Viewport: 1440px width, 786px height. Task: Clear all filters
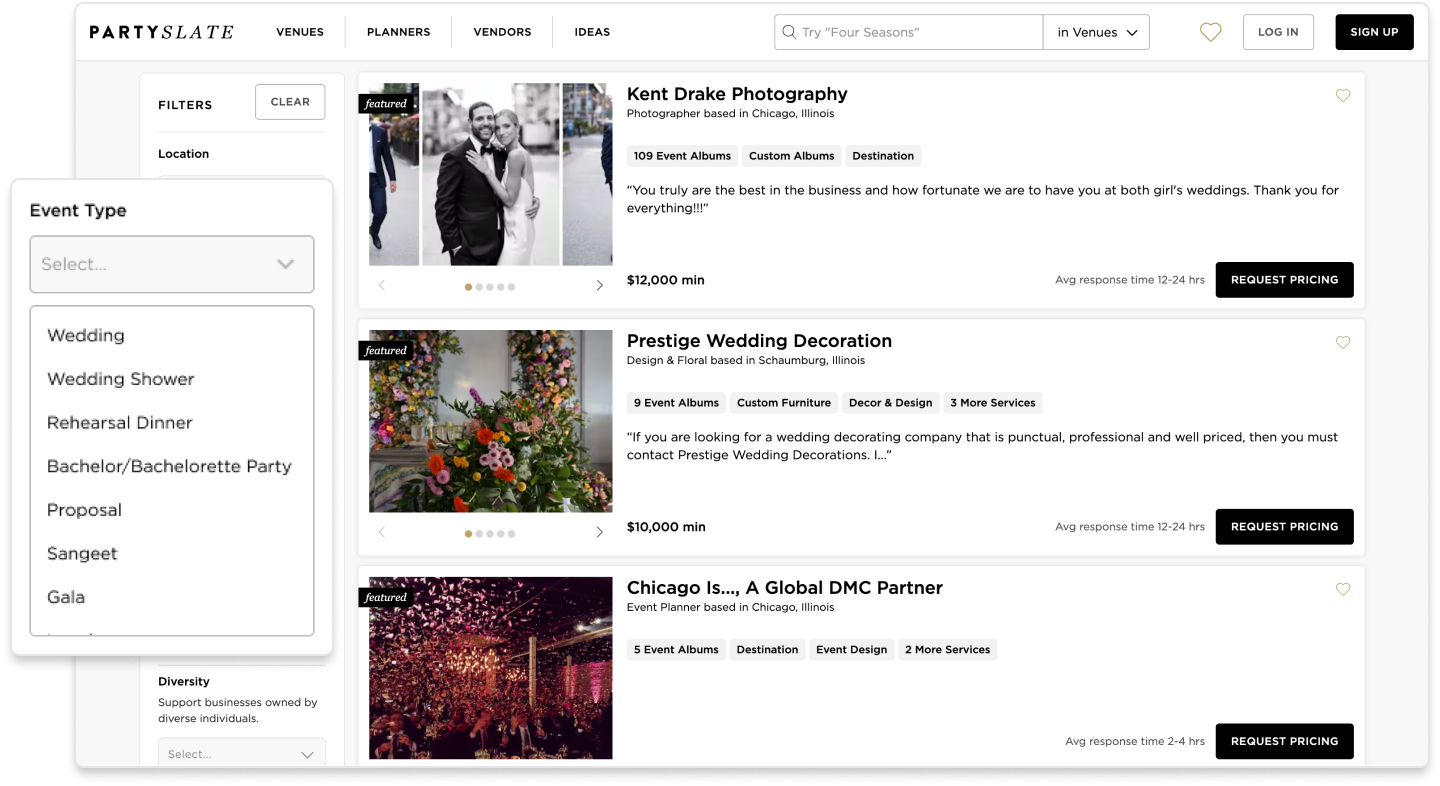click(x=290, y=102)
